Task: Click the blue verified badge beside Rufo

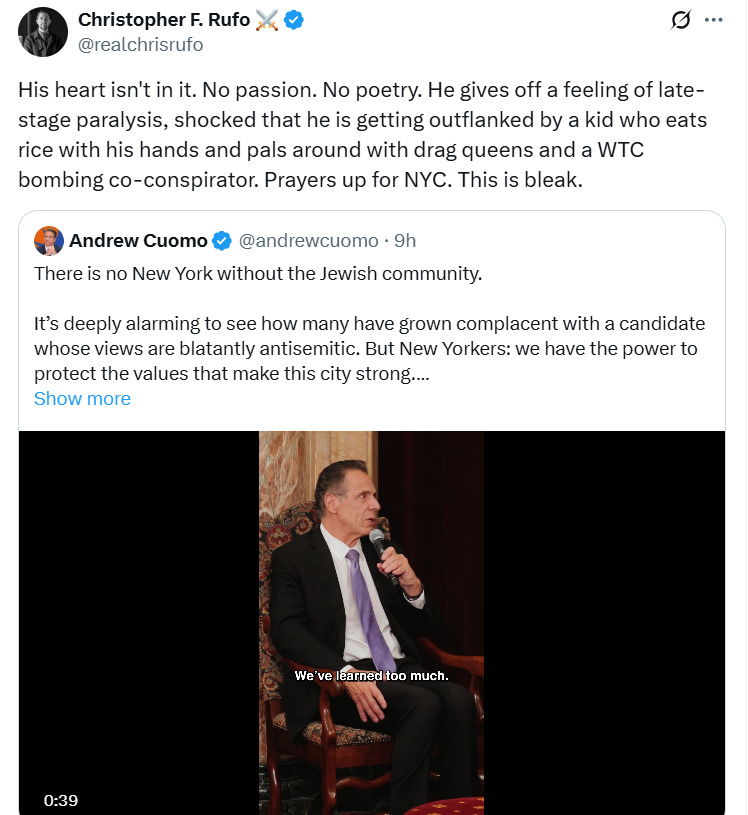Action: [294, 21]
